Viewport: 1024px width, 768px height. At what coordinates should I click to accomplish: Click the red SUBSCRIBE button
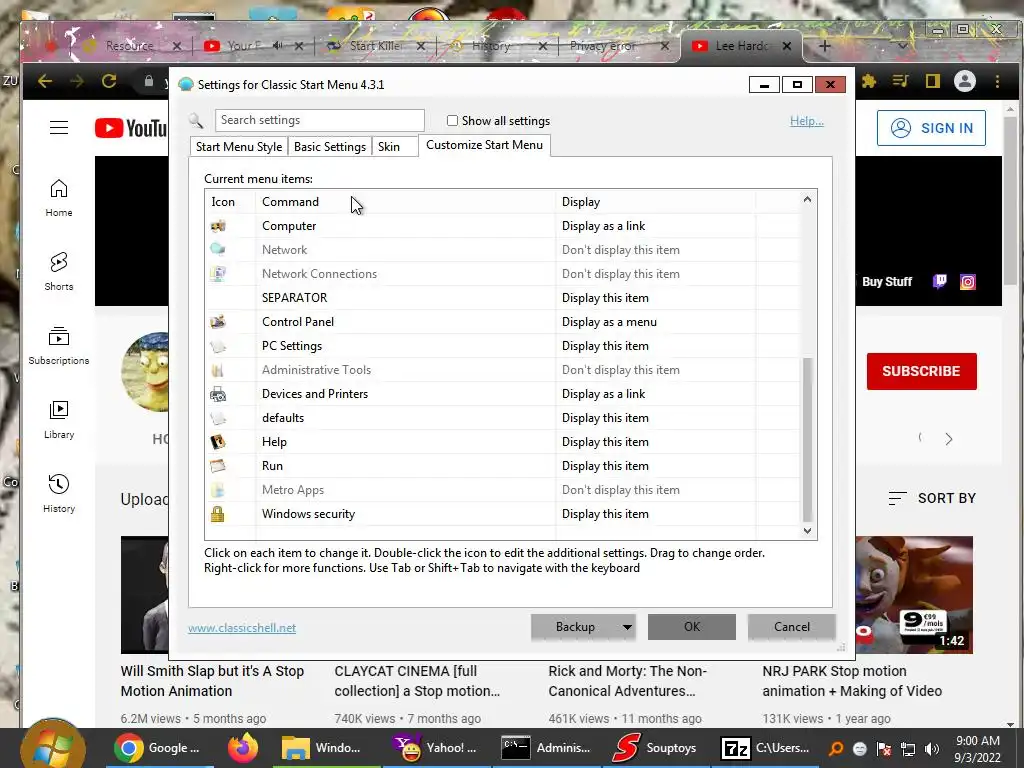921,371
